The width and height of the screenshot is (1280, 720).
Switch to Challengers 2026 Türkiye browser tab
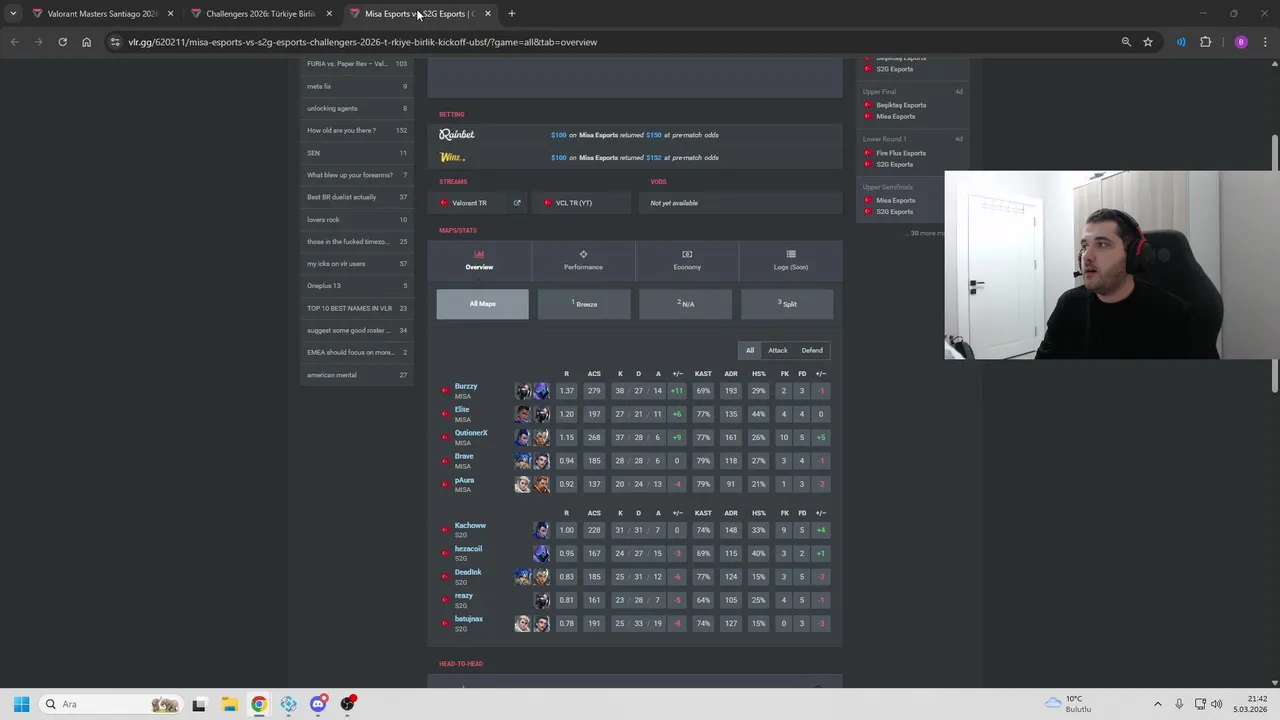pos(261,14)
